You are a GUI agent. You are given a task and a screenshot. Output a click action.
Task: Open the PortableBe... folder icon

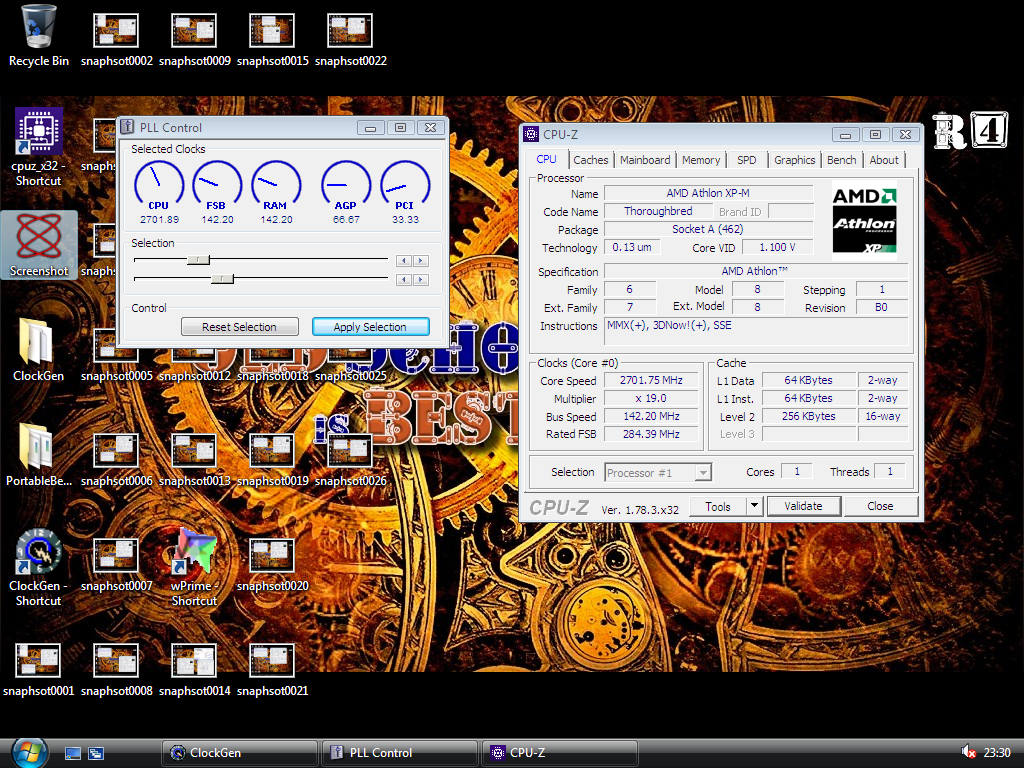pos(39,455)
